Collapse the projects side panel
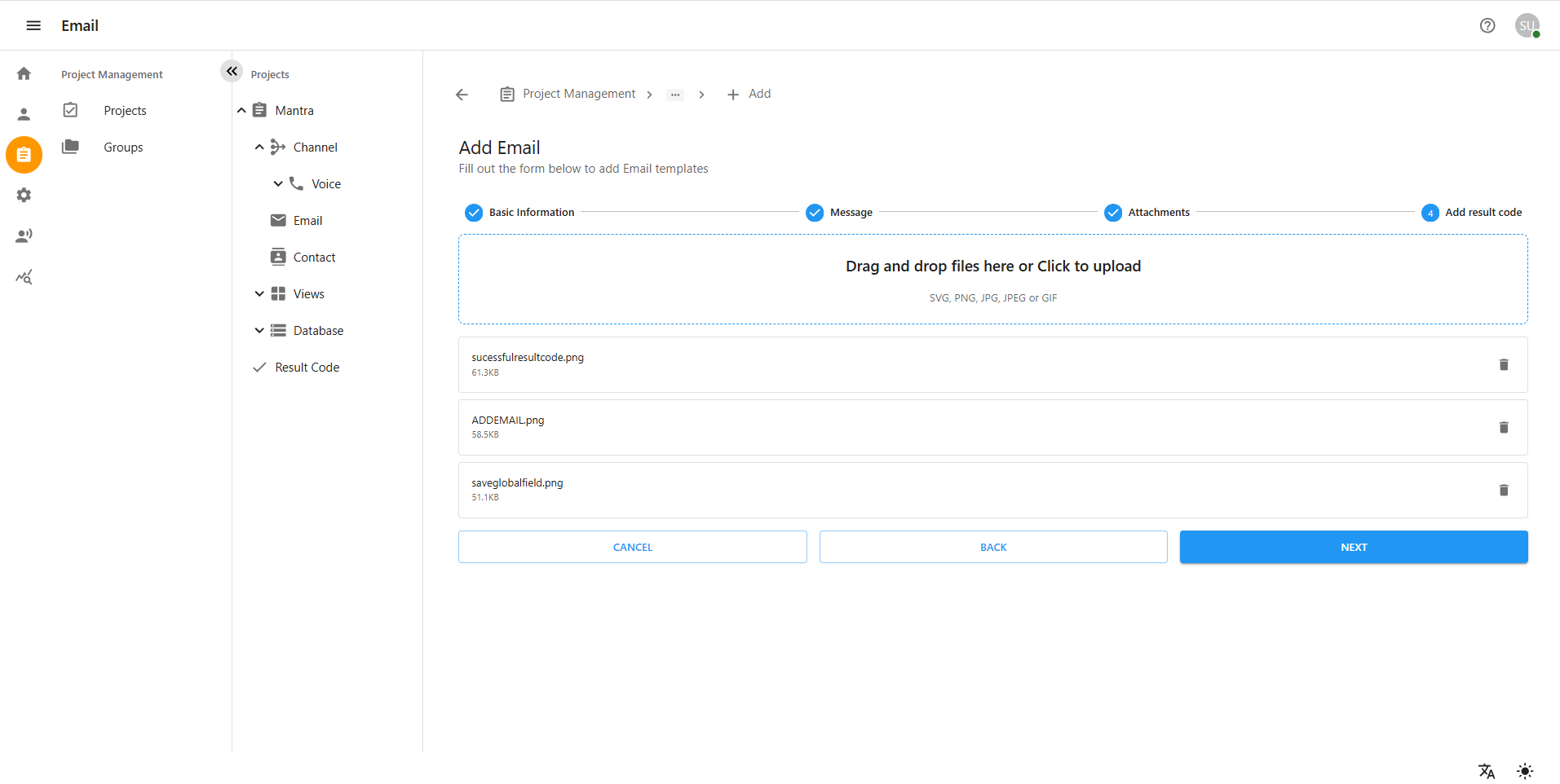1560x784 pixels. tap(232, 72)
